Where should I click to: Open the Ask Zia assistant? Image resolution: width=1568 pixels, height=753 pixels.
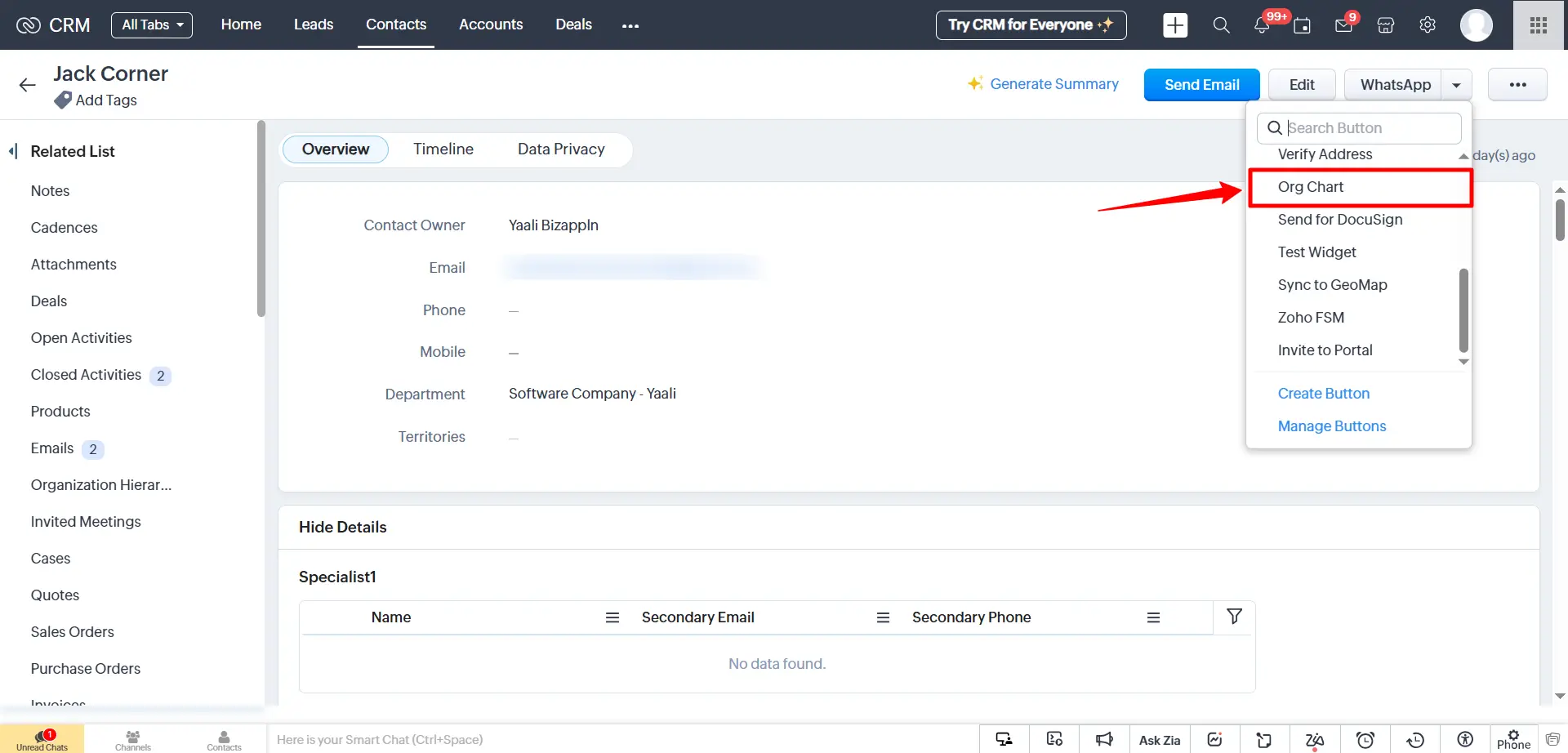coord(1159,739)
